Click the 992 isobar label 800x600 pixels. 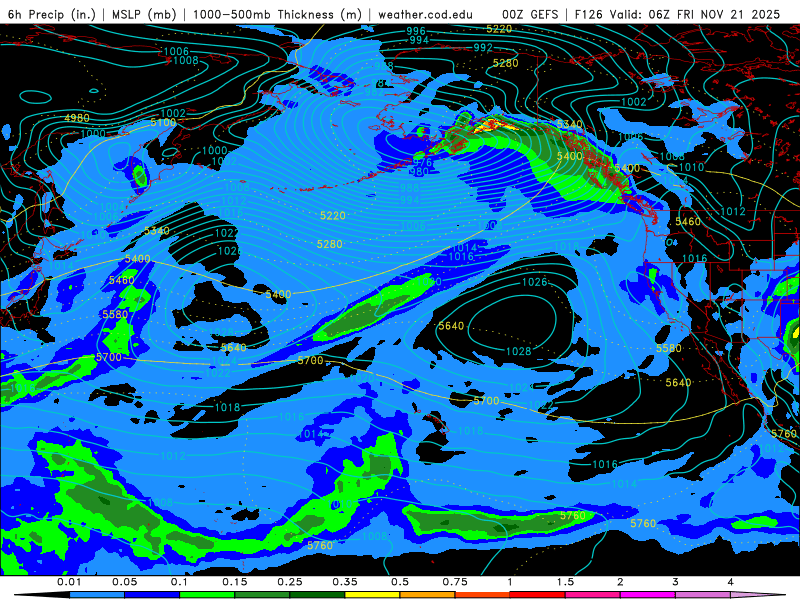click(x=483, y=47)
